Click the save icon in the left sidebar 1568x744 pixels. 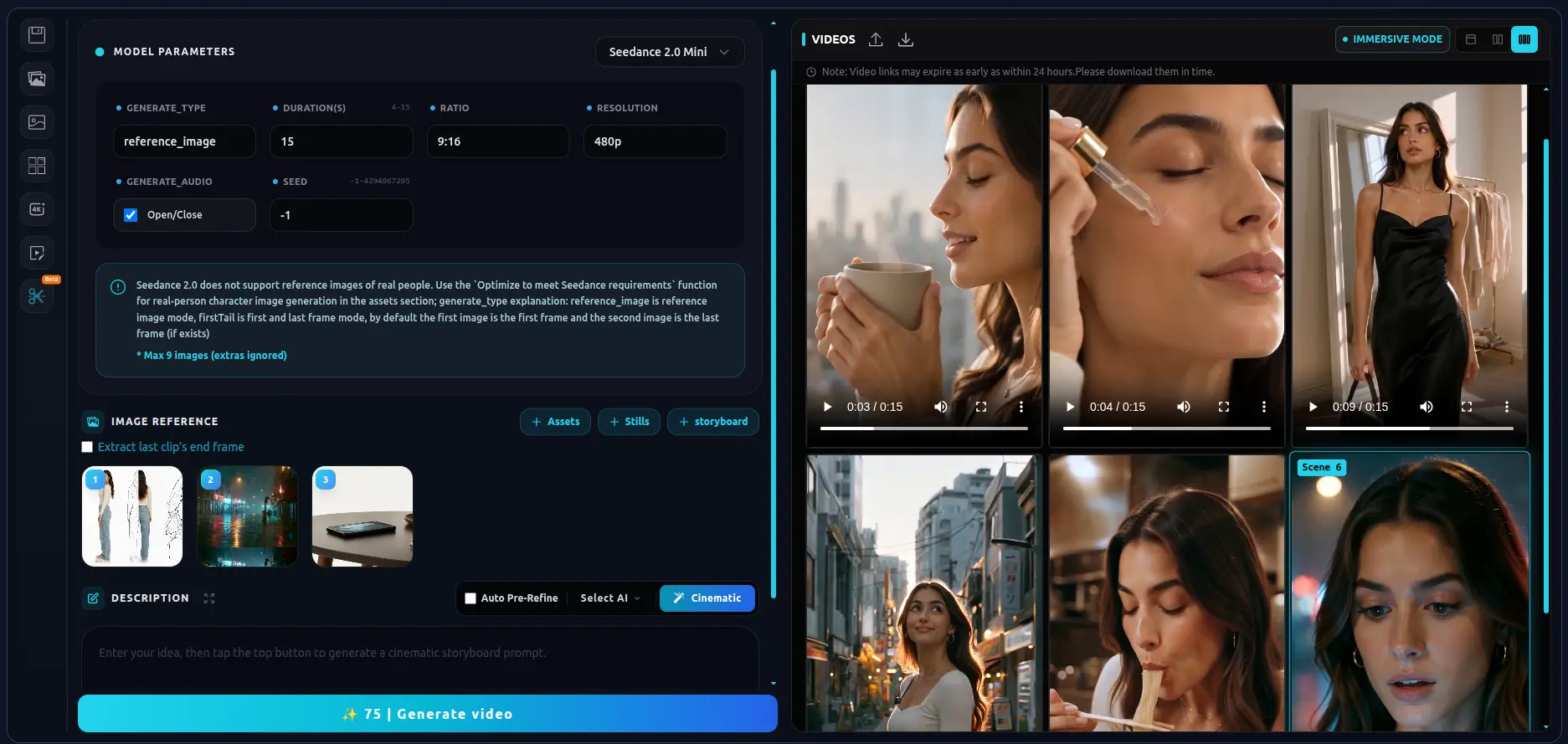pyautogui.click(x=37, y=35)
